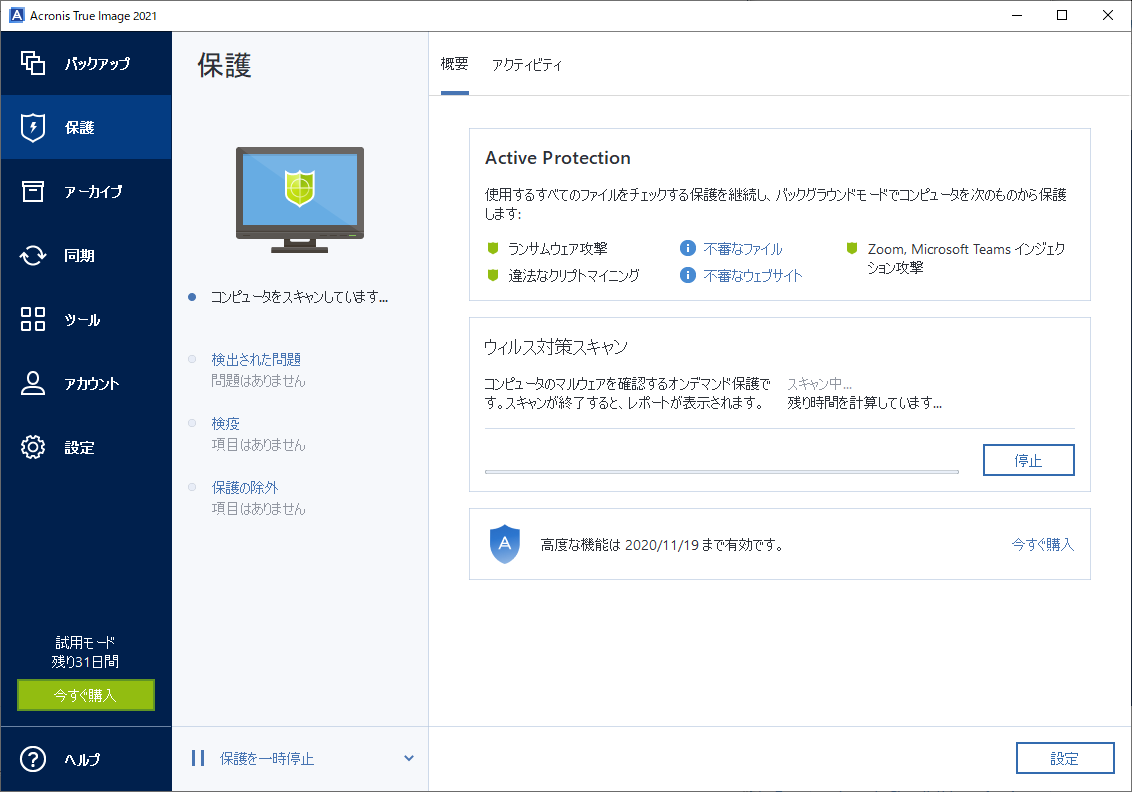1132x792 pixels.
Task: Pause protection with 保護を一時停止
Action: 265,758
